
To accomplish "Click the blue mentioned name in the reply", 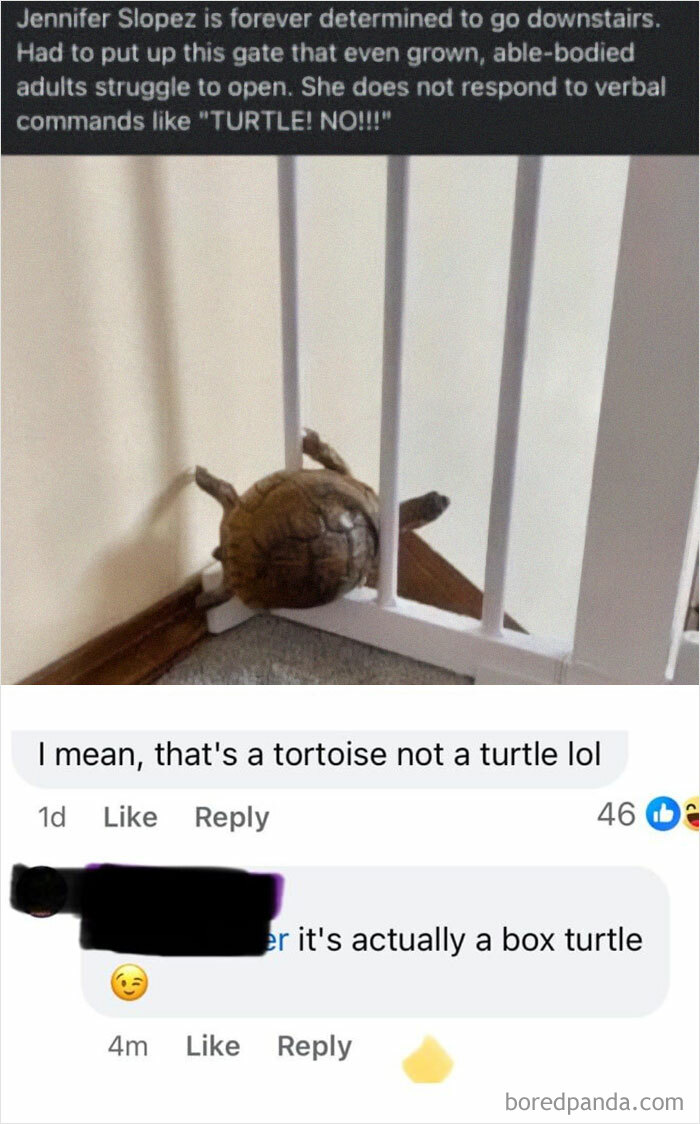I will pos(276,940).
